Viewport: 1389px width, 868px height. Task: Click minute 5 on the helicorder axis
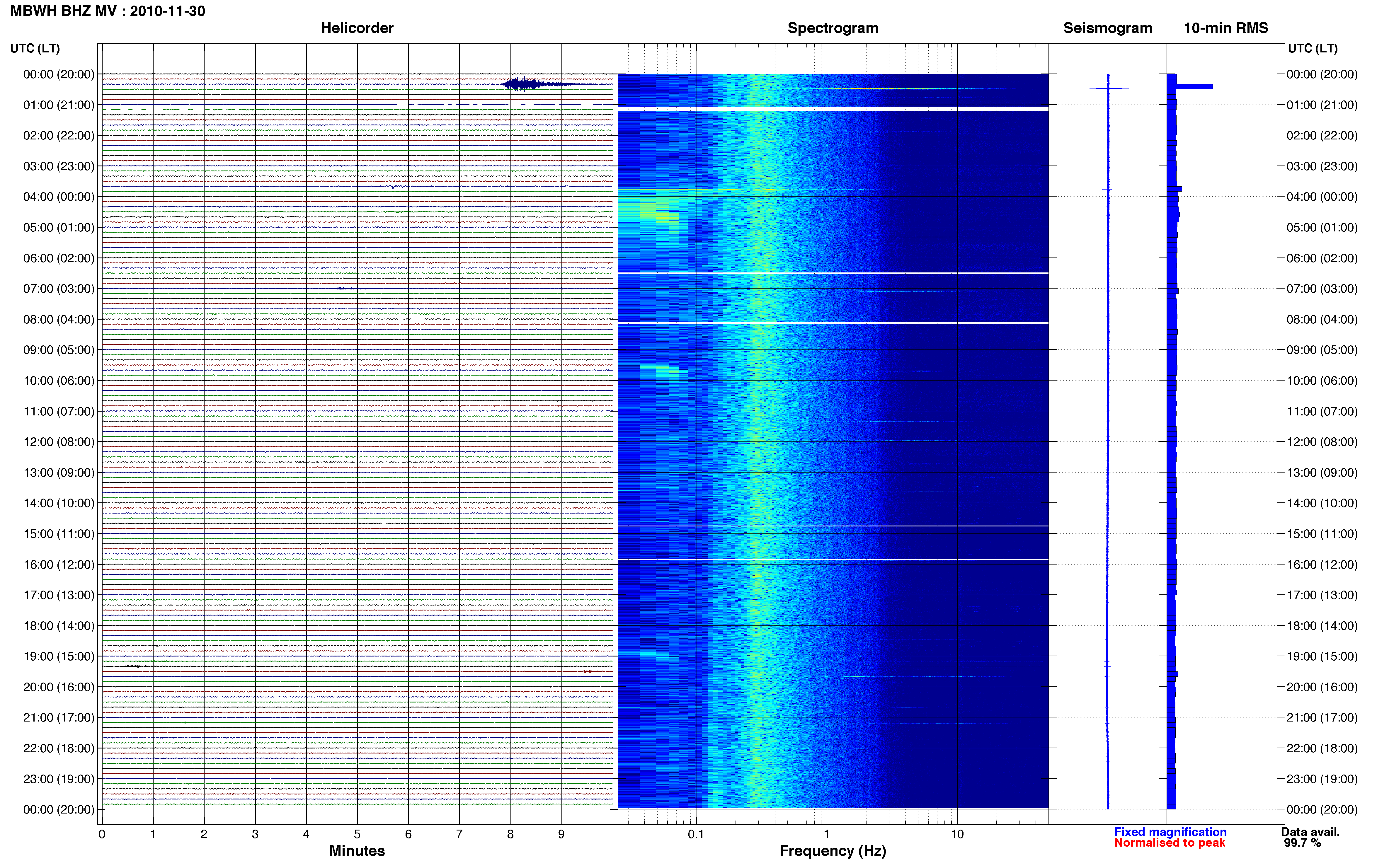click(x=357, y=834)
